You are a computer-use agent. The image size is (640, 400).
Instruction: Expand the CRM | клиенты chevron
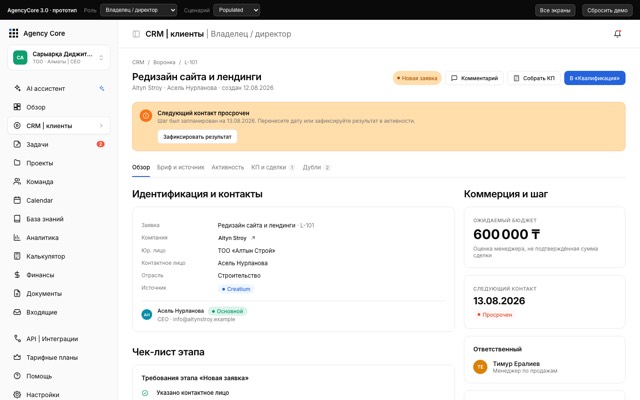tap(101, 126)
